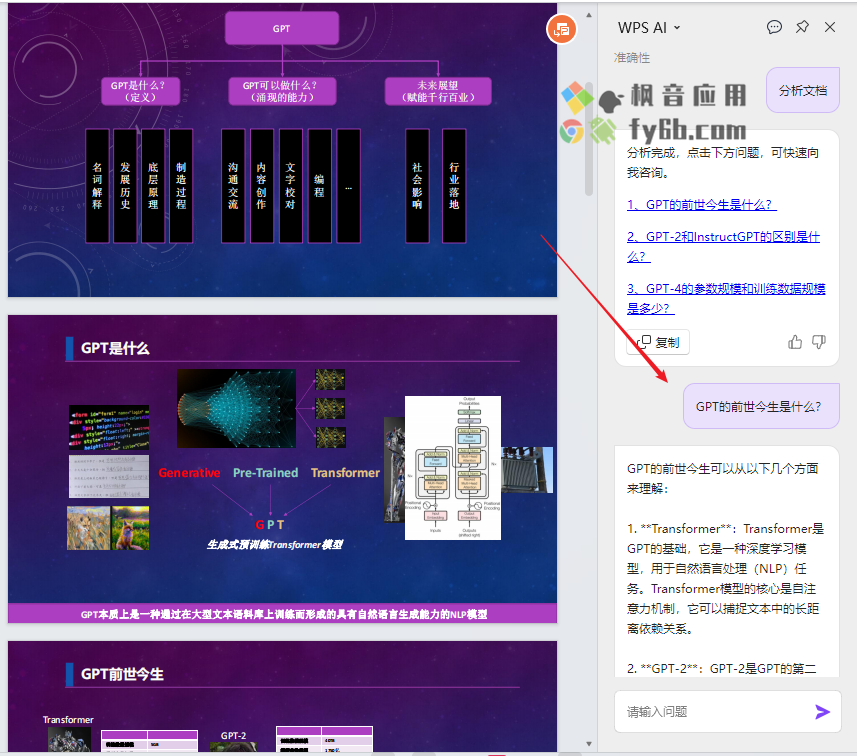Click the 行业落地 vertical box
857x756 pixels.
coord(454,186)
